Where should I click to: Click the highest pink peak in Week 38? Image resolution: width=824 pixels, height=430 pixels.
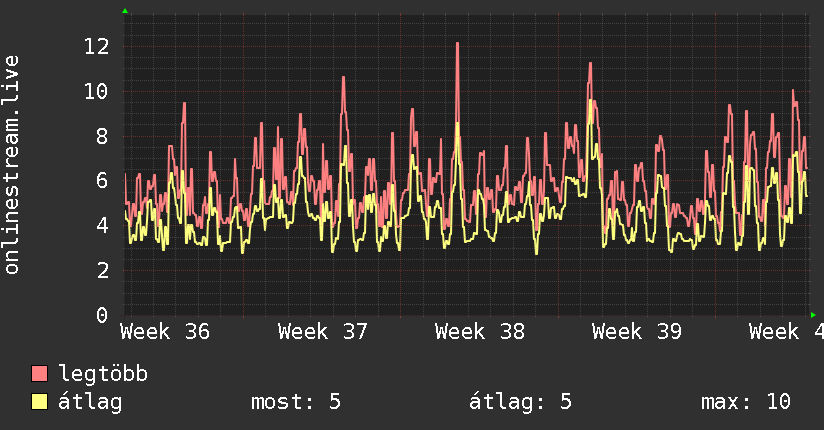[x=457, y=44]
